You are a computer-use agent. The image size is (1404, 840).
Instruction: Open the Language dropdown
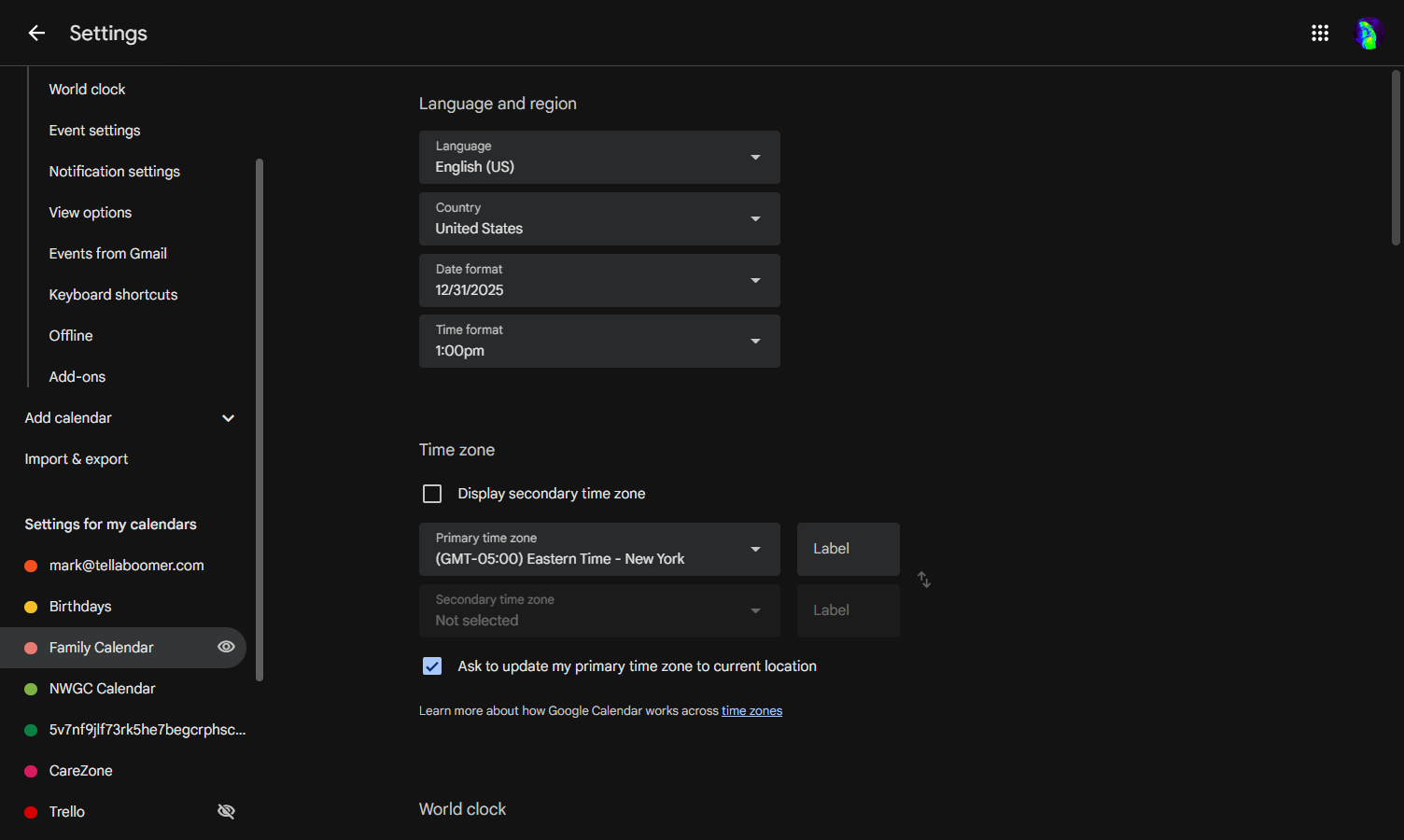point(599,157)
